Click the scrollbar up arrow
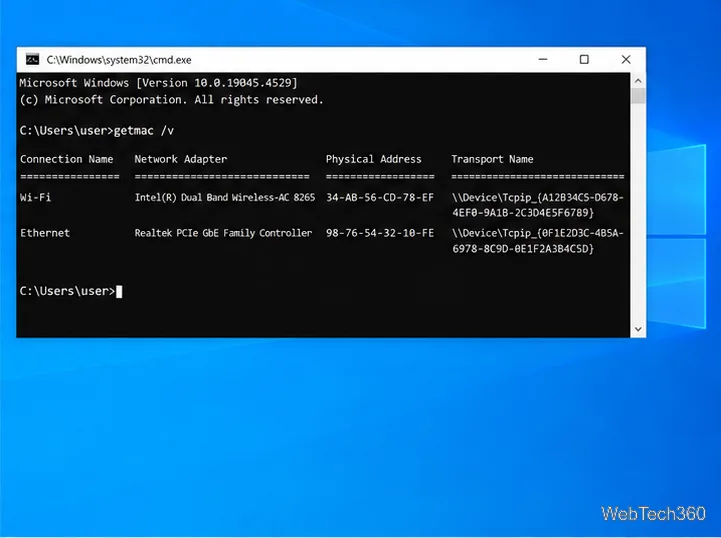Image resolution: width=721 pixels, height=538 pixels. coord(638,81)
